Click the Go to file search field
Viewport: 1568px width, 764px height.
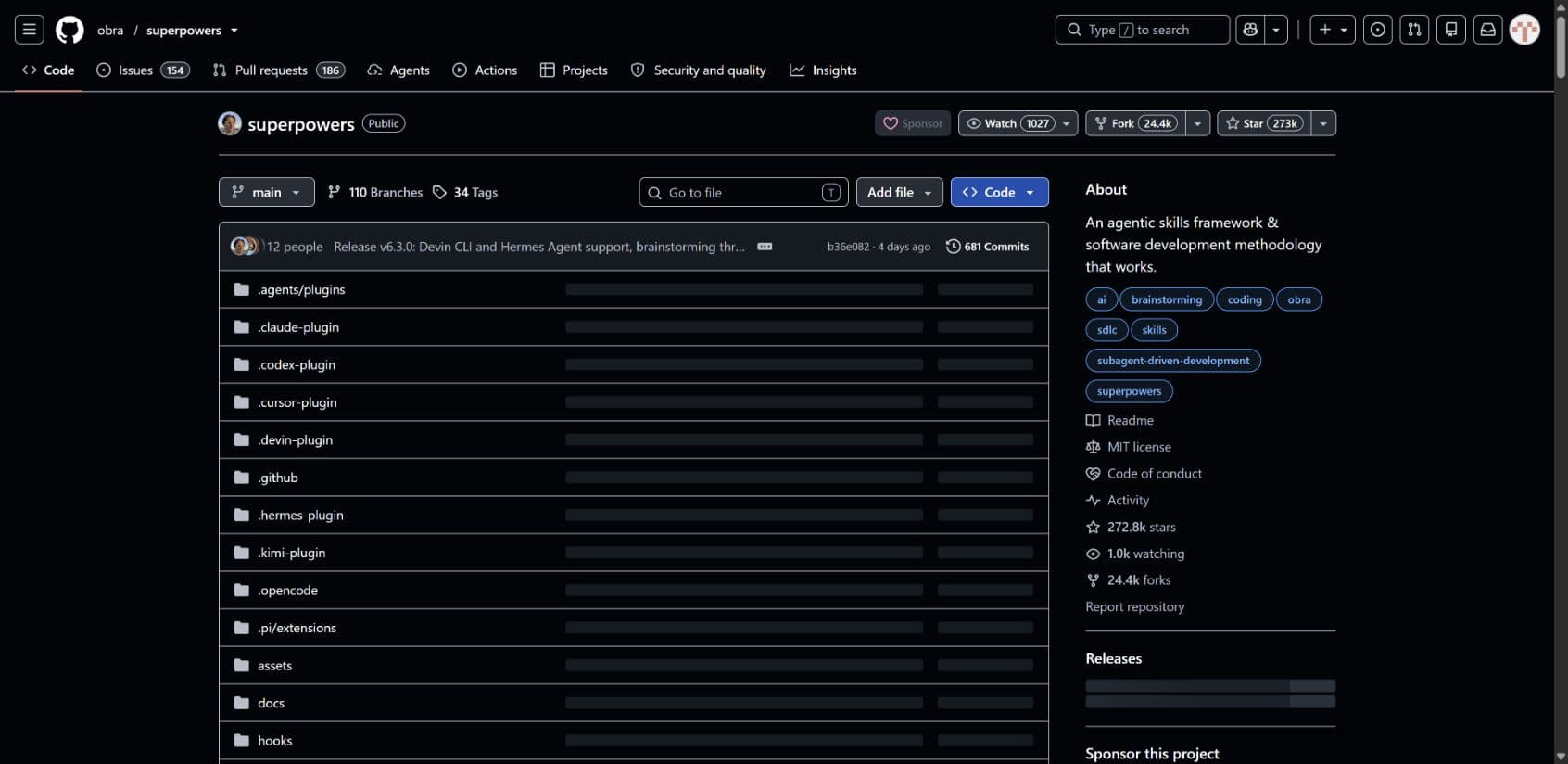(743, 192)
